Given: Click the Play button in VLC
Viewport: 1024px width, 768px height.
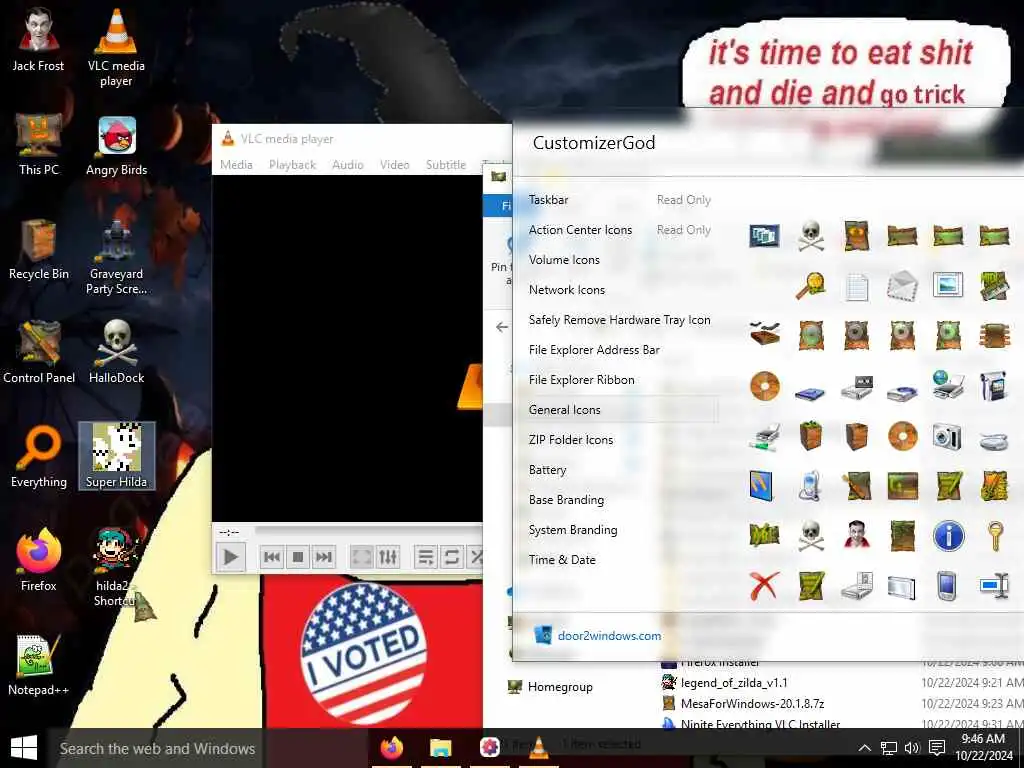Looking at the screenshot, I should 231,557.
